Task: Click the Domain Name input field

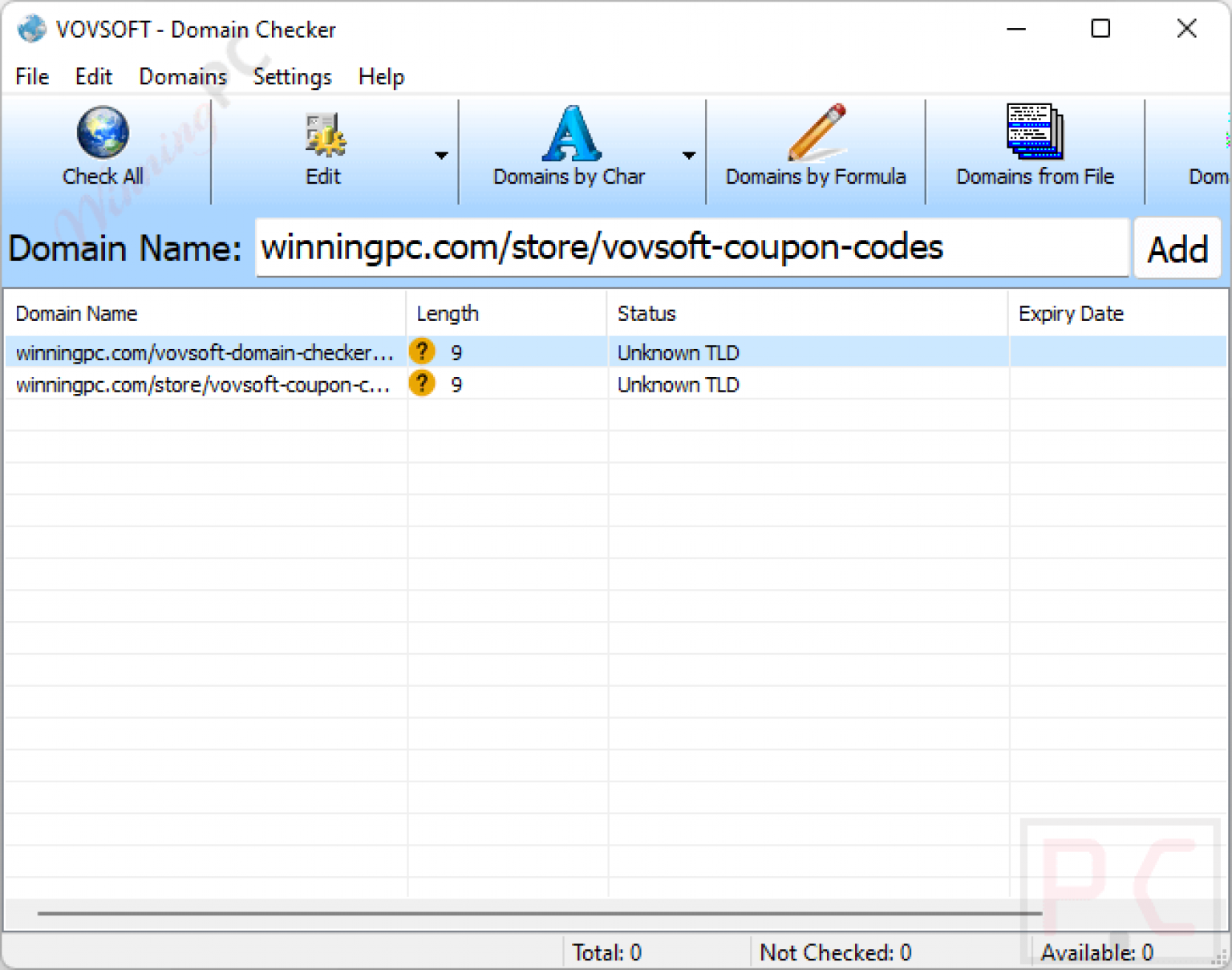Action: click(690, 248)
